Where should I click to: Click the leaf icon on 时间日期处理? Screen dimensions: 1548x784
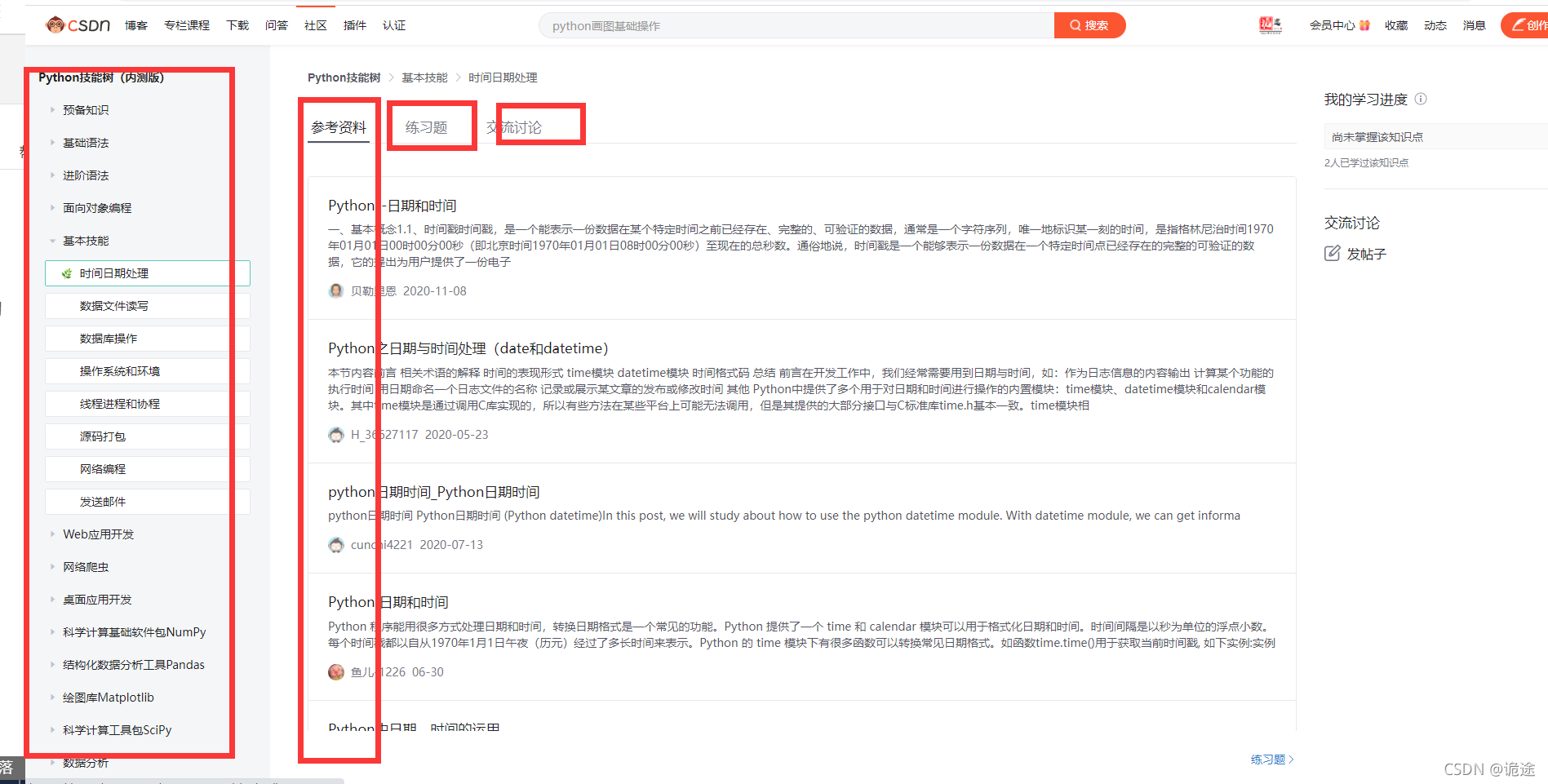pos(66,273)
